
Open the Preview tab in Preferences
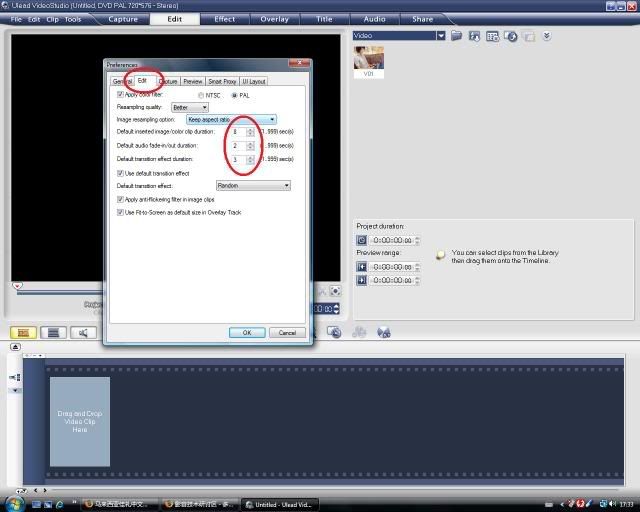coord(193,81)
